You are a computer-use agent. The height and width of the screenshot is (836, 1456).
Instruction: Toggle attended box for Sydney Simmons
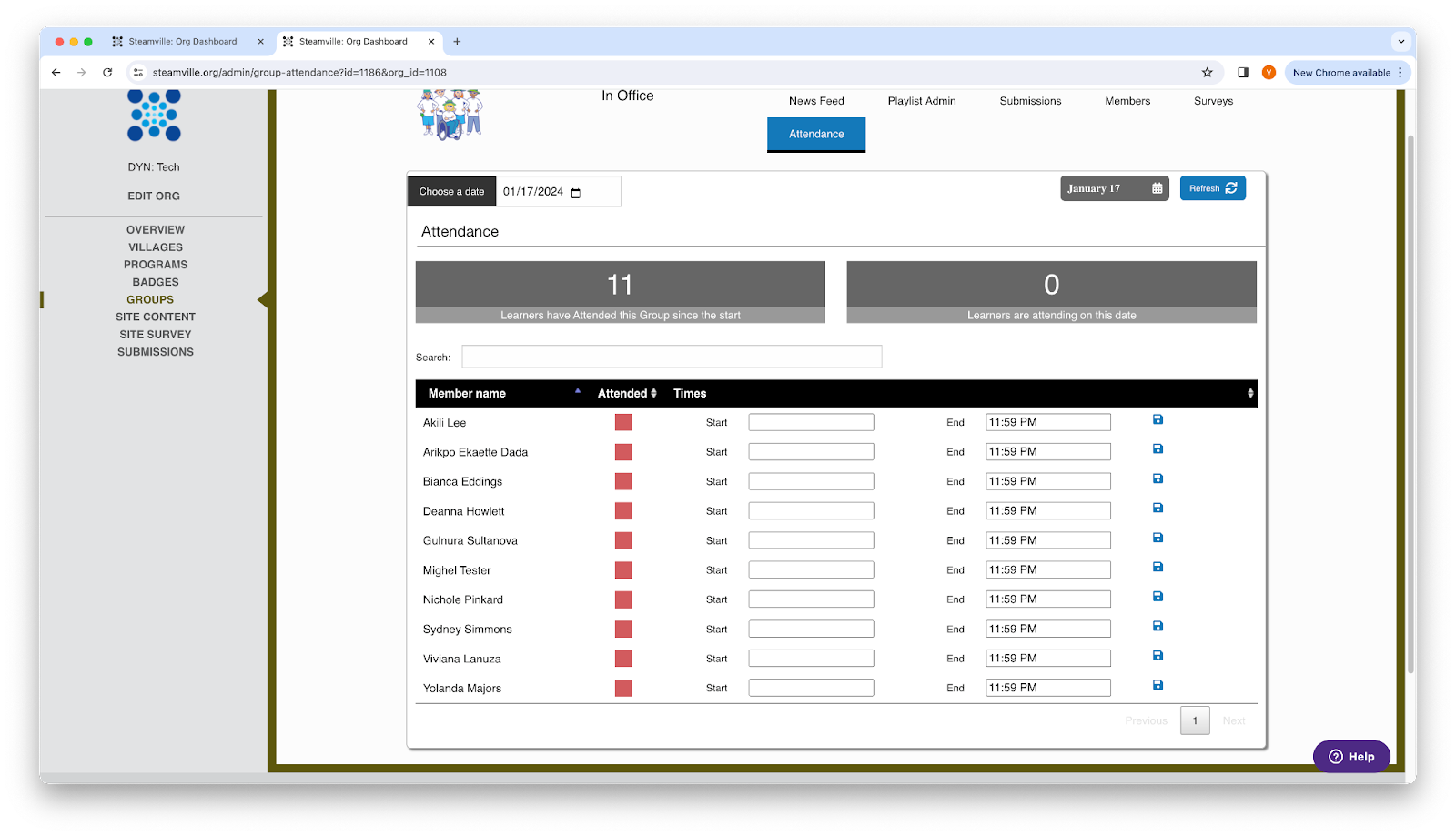click(x=623, y=630)
